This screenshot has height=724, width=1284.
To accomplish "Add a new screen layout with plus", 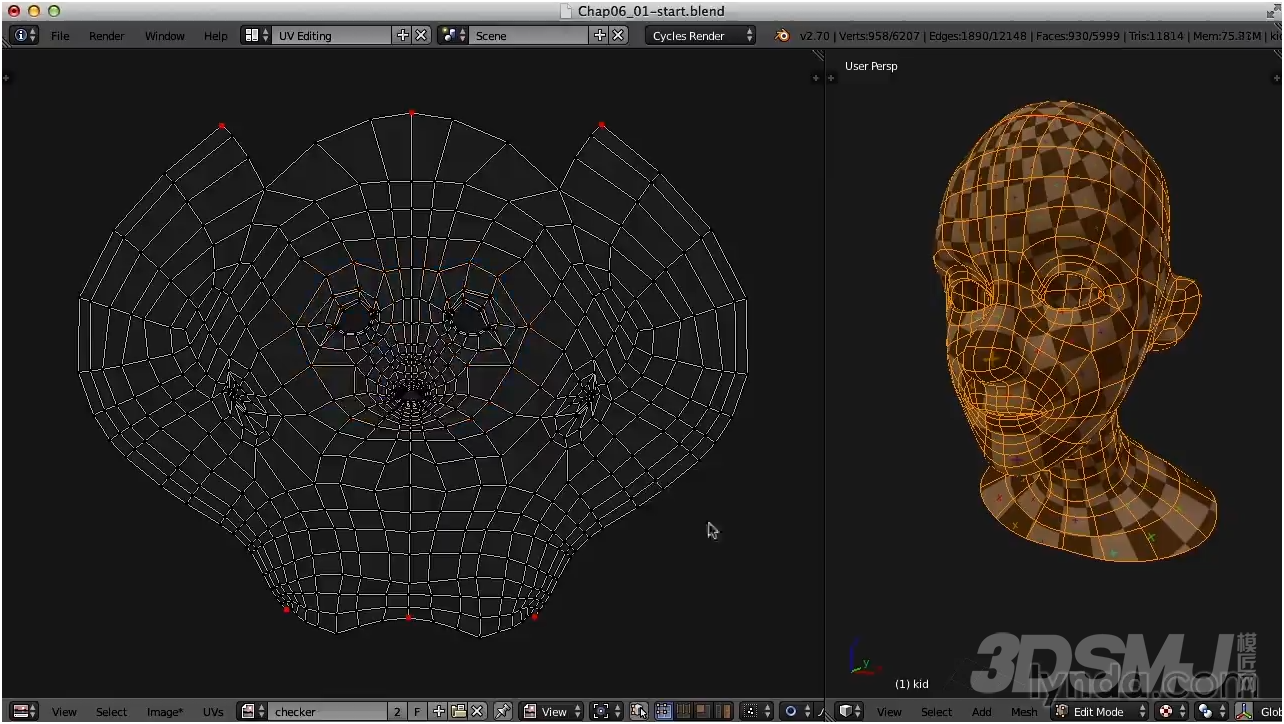I will (x=402, y=35).
